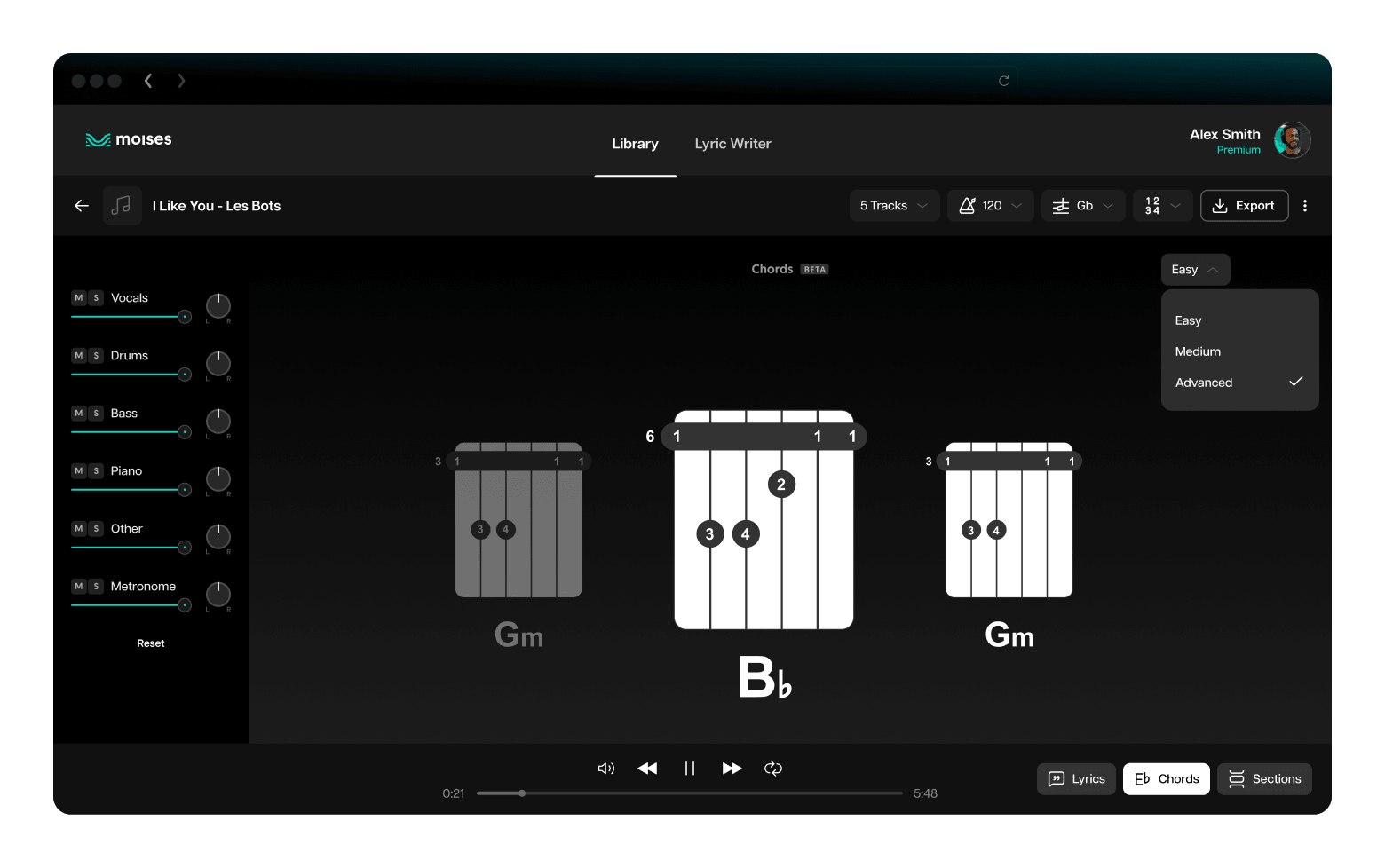The image size is (1385, 868).
Task: Pause playback with the pause icon
Action: point(690,769)
